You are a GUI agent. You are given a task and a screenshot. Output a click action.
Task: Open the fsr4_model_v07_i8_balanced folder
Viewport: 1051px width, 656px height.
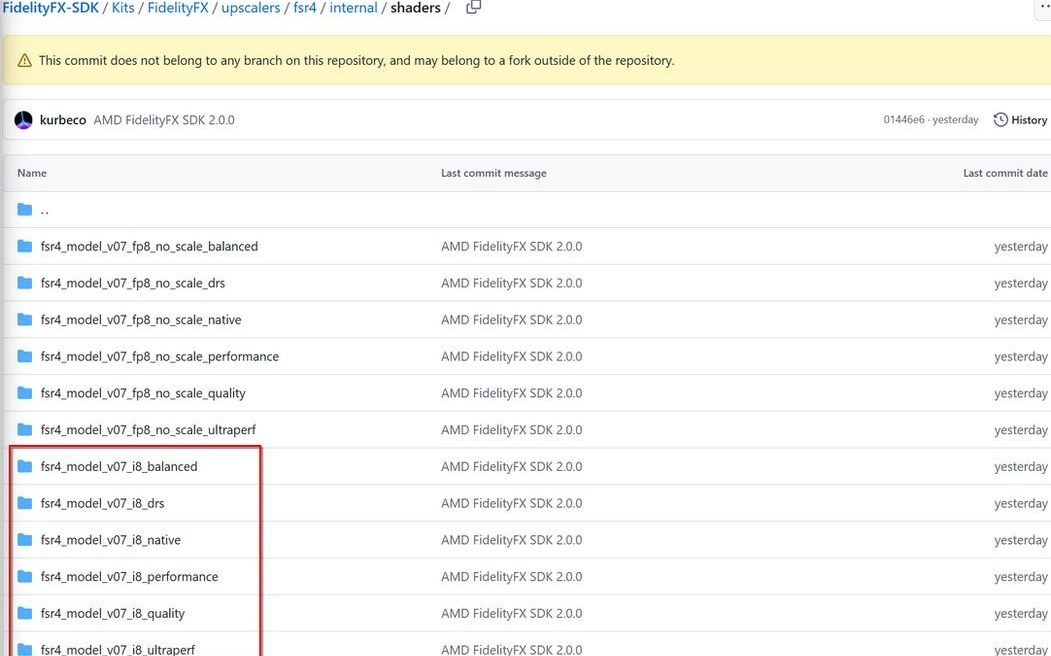(x=119, y=466)
